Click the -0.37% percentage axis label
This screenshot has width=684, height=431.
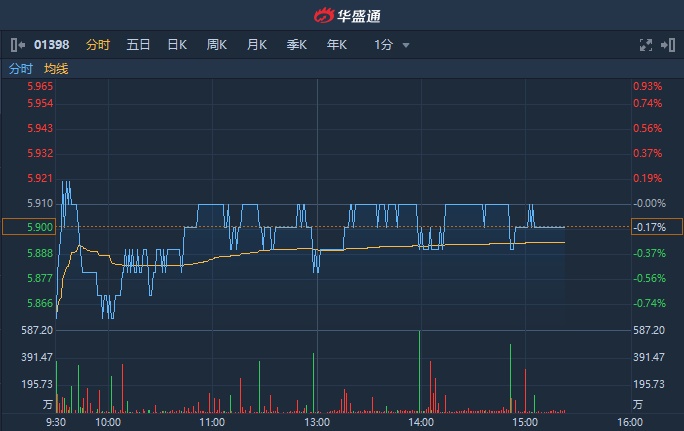pyautogui.click(x=650, y=253)
